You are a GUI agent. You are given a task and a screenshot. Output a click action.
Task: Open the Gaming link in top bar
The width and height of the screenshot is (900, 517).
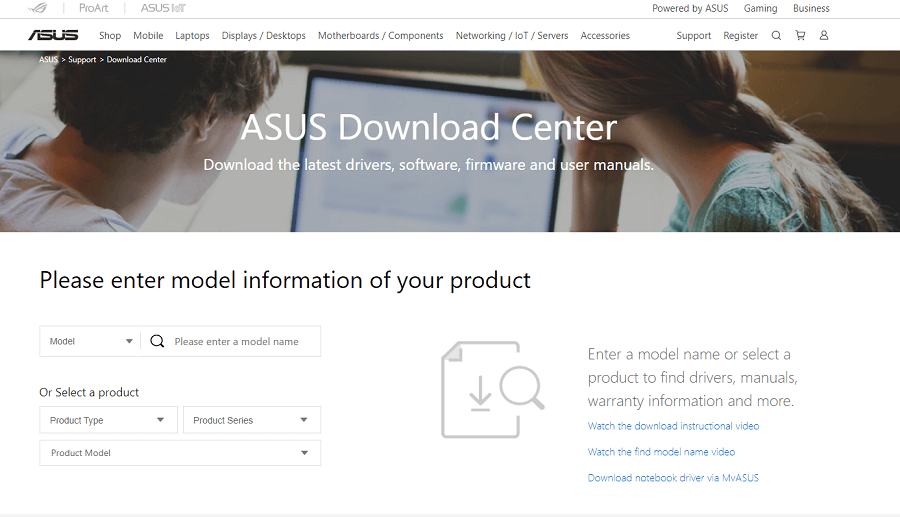pos(761,8)
